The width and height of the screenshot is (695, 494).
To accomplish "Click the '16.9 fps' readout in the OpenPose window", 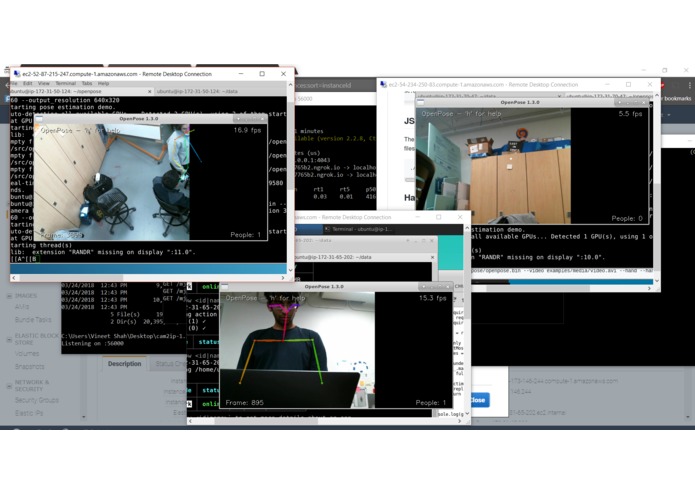I will (x=247, y=130).
